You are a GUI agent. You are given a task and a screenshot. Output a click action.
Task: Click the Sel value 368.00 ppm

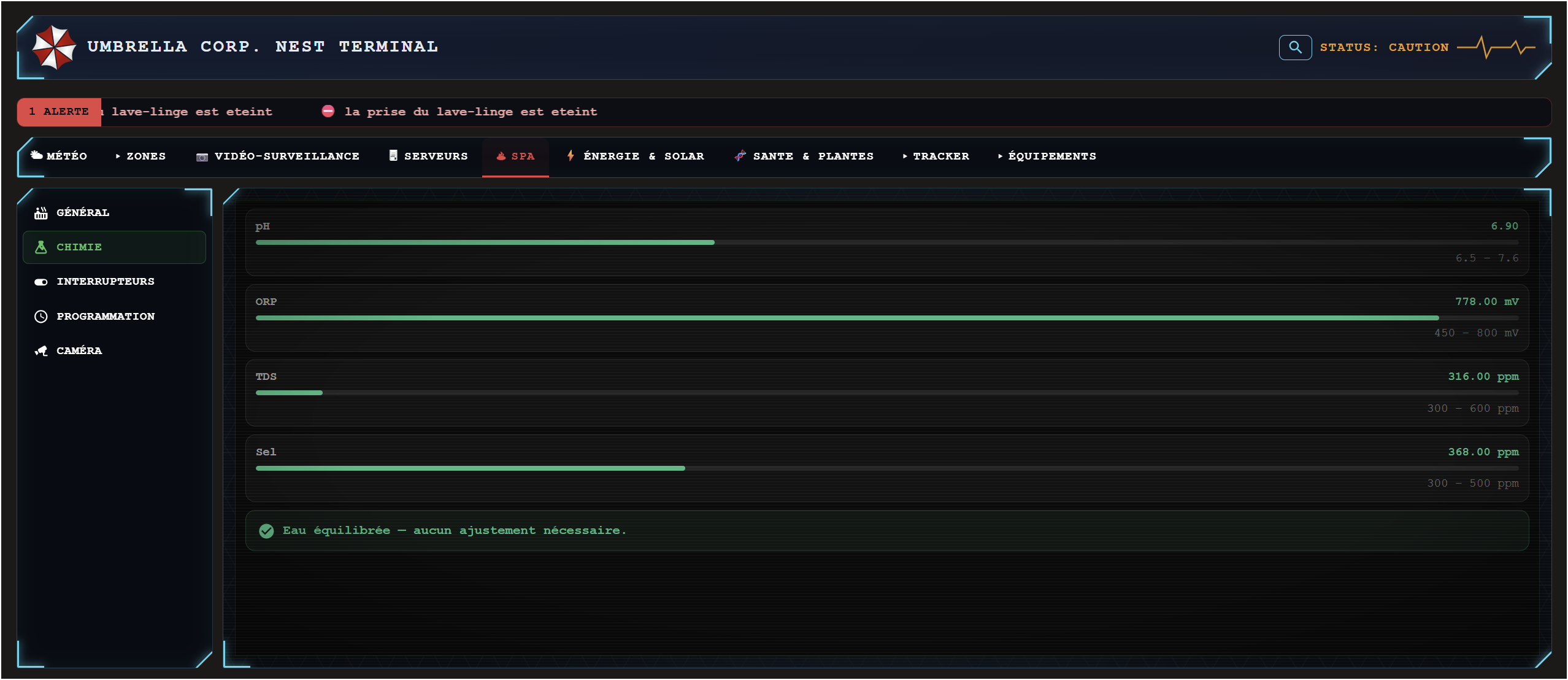coord(1483,452)
